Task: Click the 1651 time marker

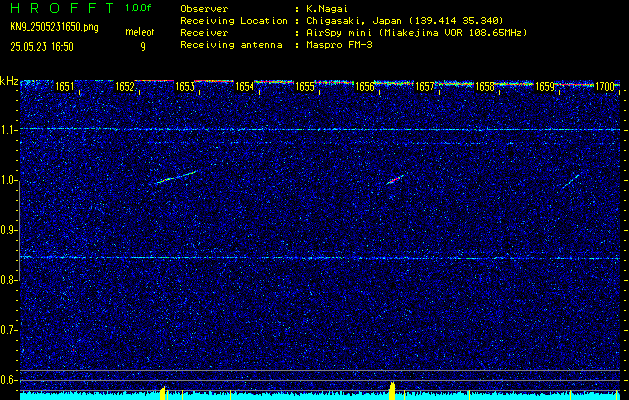Action: [x=64, y=87]
